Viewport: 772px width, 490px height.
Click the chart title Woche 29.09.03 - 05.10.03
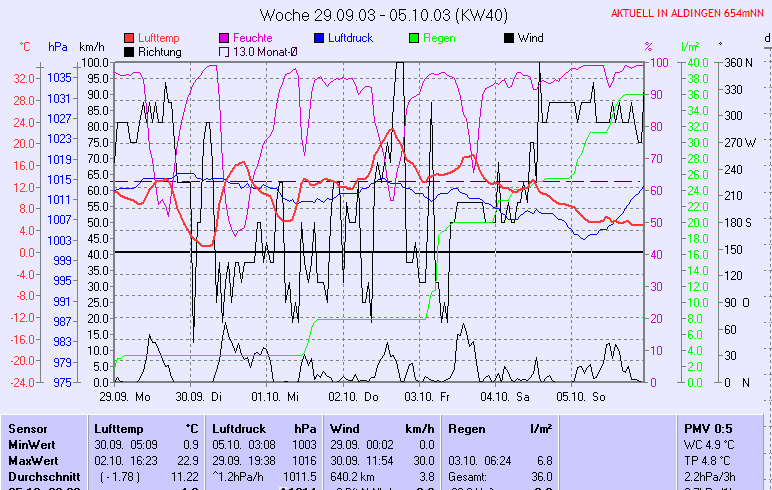[386, 15]
